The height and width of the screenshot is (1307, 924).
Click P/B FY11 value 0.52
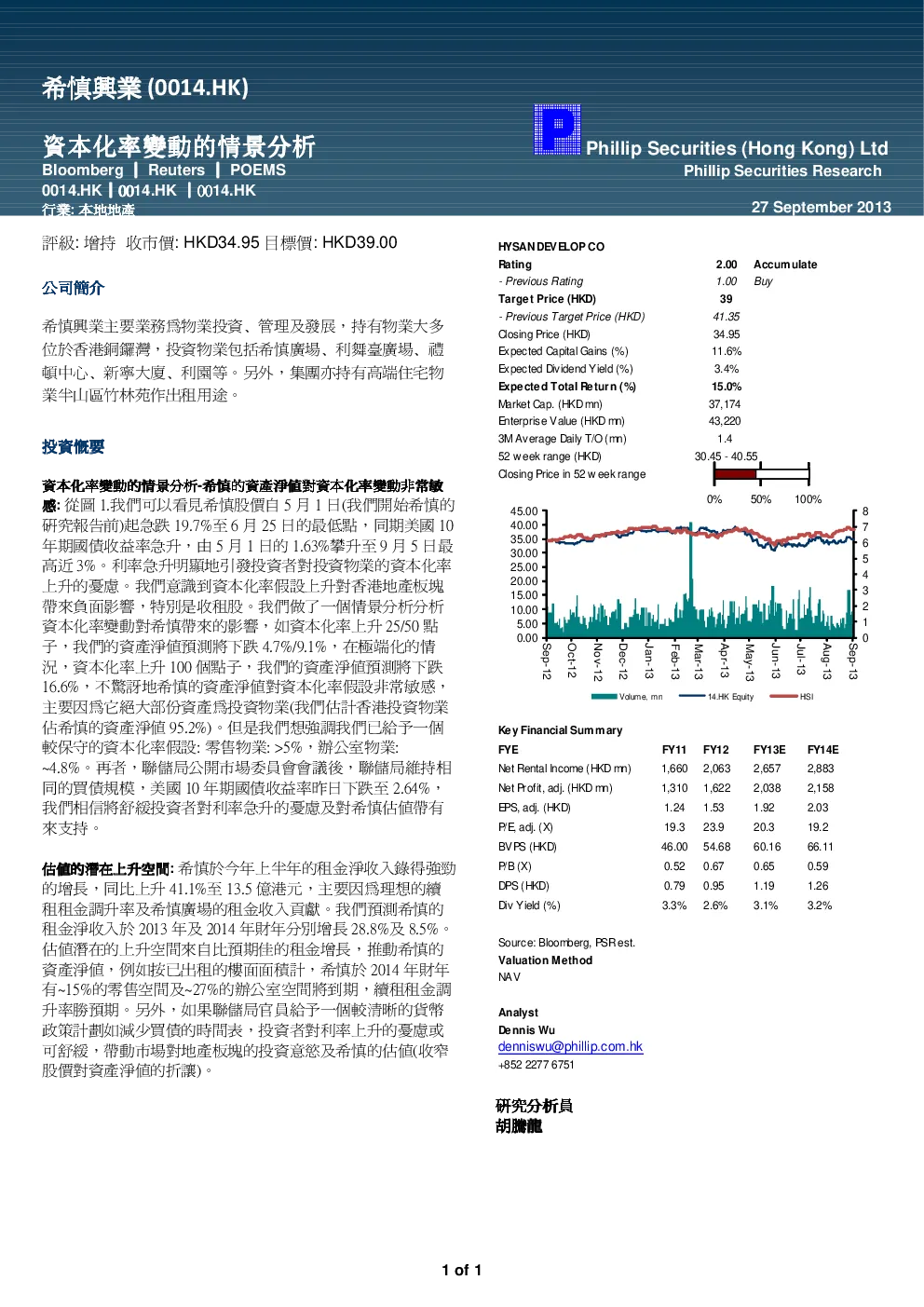tap(674, 866)
